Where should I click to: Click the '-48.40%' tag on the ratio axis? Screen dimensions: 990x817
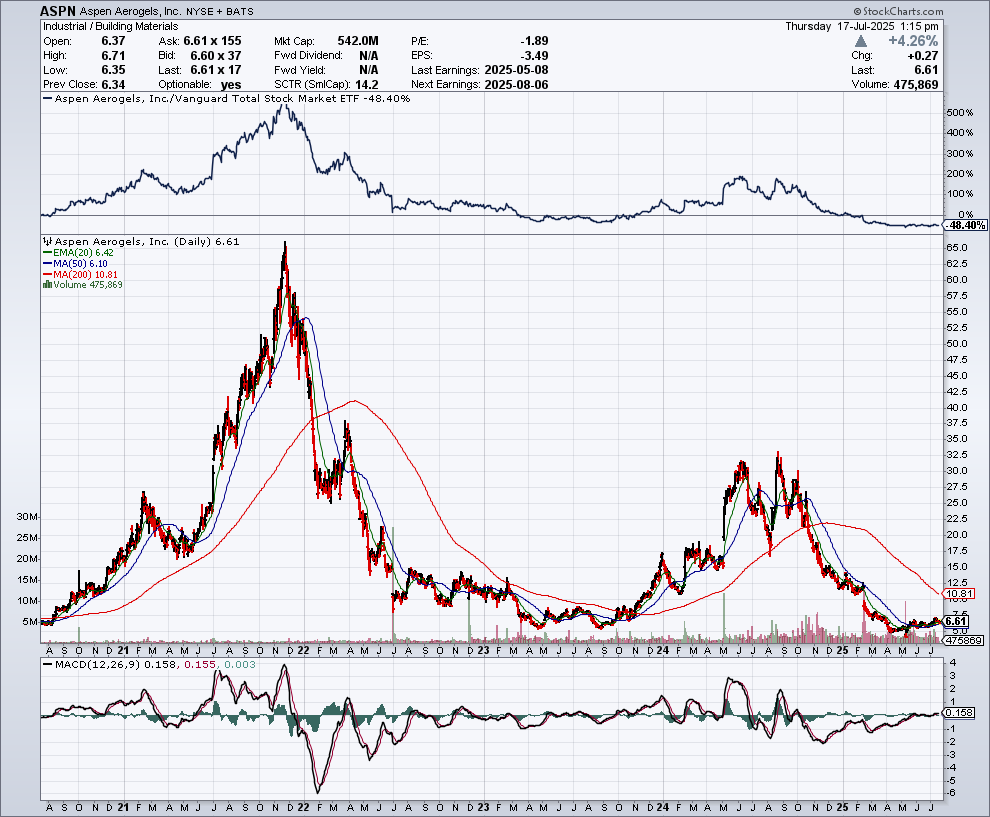coord(967,225)
